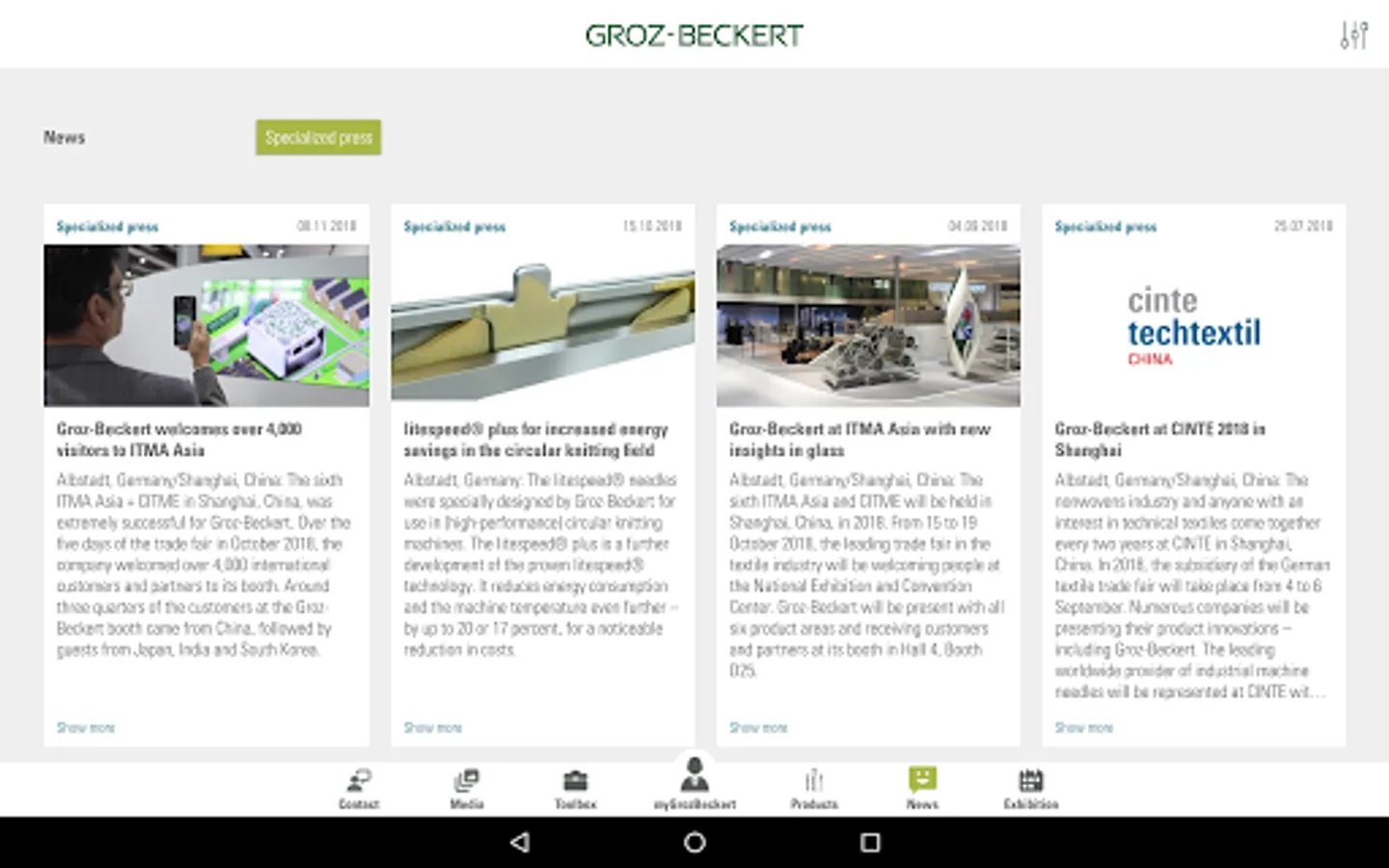Viewport: 1389px width, 868px height.
Task: Tap Android home circle button
Action: [x=694, y=842]
